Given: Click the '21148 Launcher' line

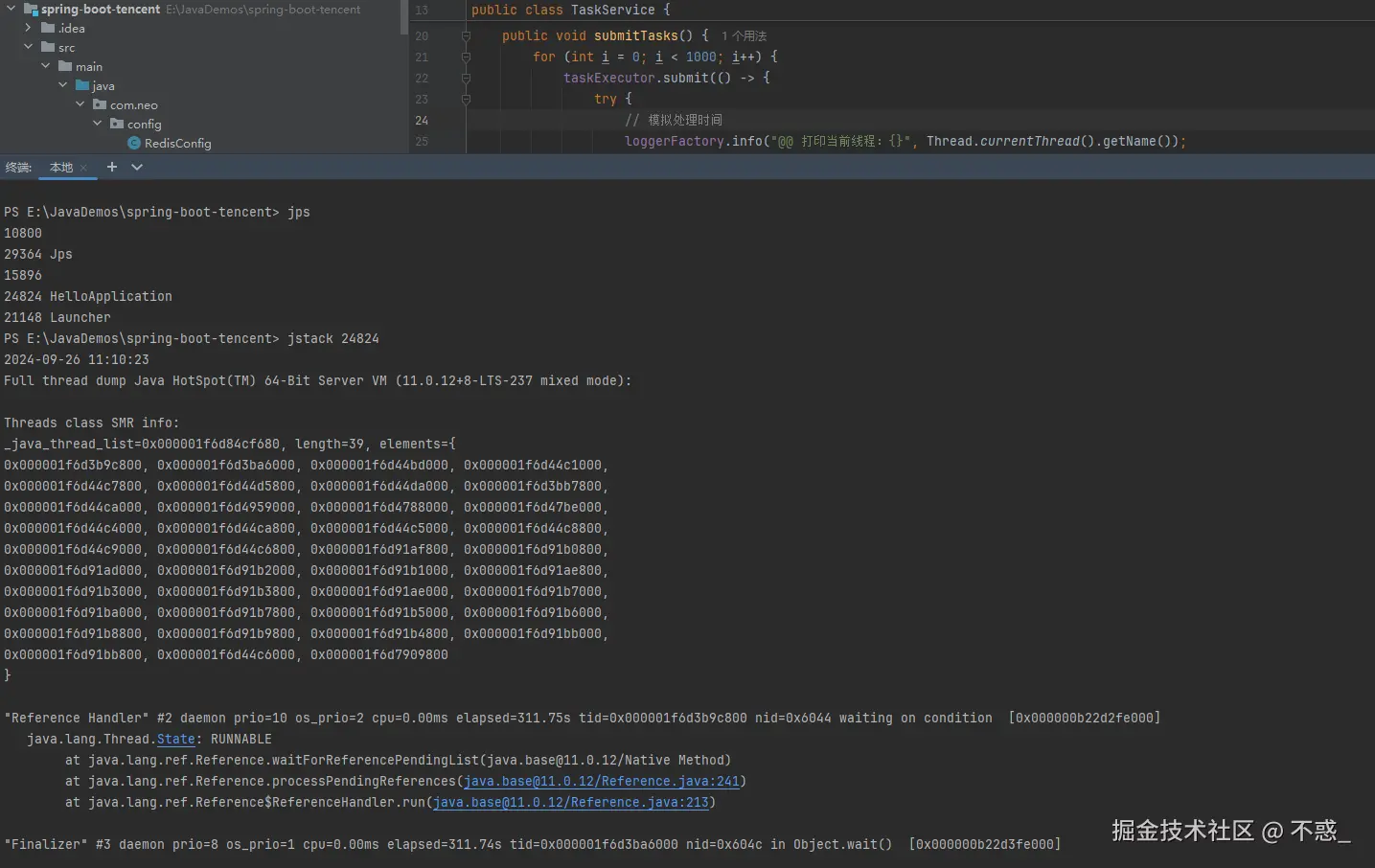Looking at the screenshot, I should (x=57, y=317).
